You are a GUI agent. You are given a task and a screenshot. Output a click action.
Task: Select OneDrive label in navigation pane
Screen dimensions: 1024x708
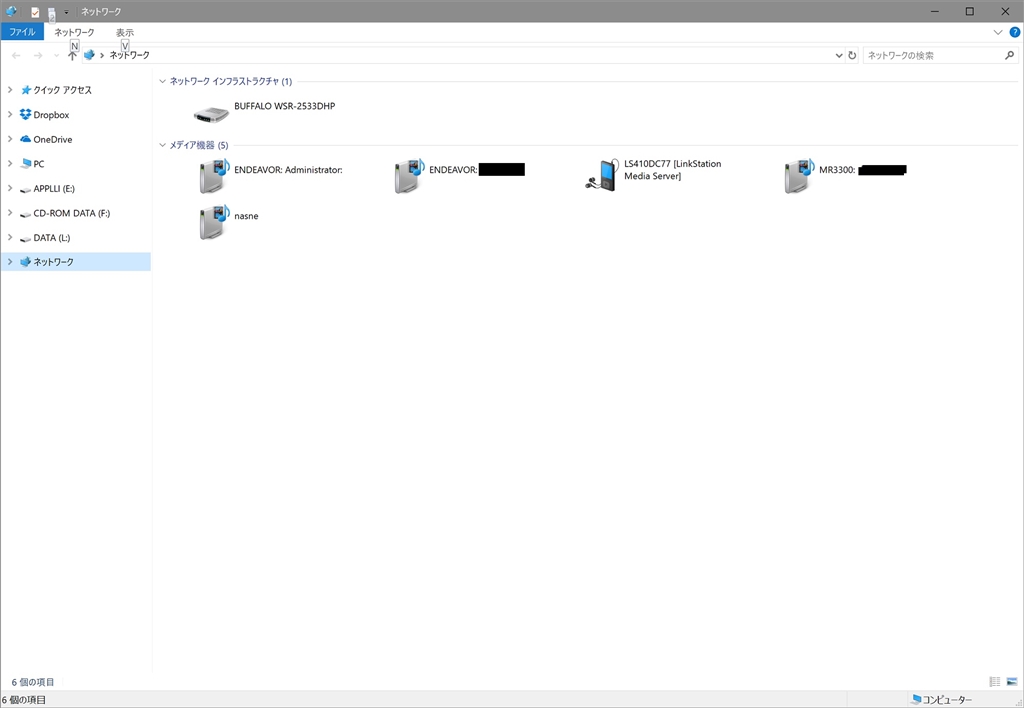tap(53, 140)
